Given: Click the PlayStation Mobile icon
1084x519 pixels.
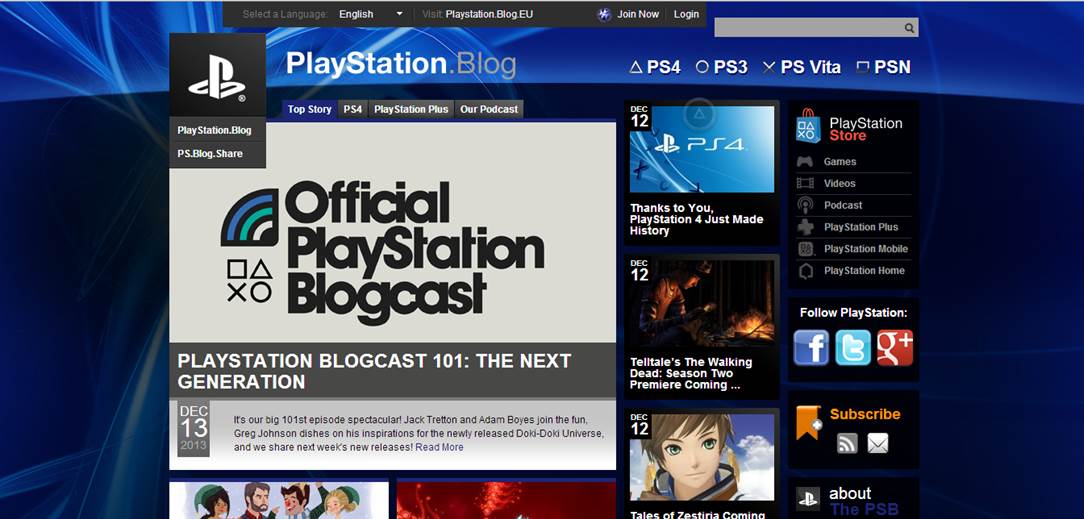Looking at the screenshot, I should tap(805, 249).
